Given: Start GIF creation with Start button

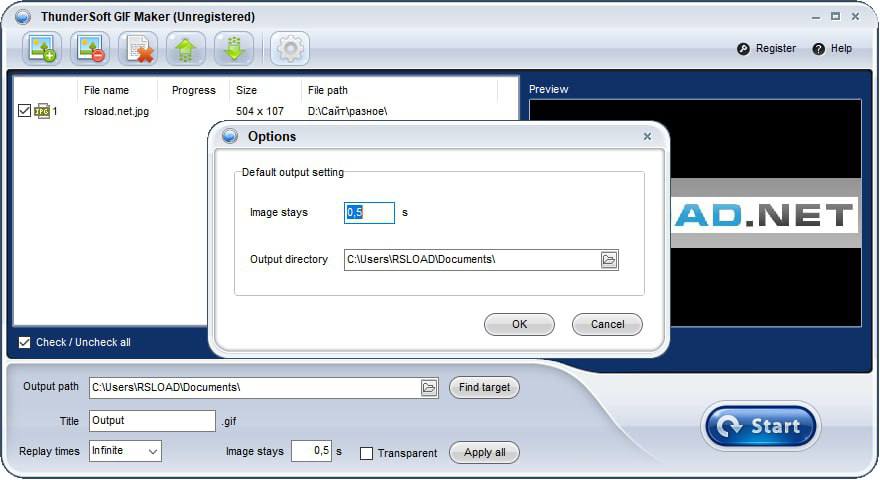Looking at the screenshot, I should click(761, 427).
